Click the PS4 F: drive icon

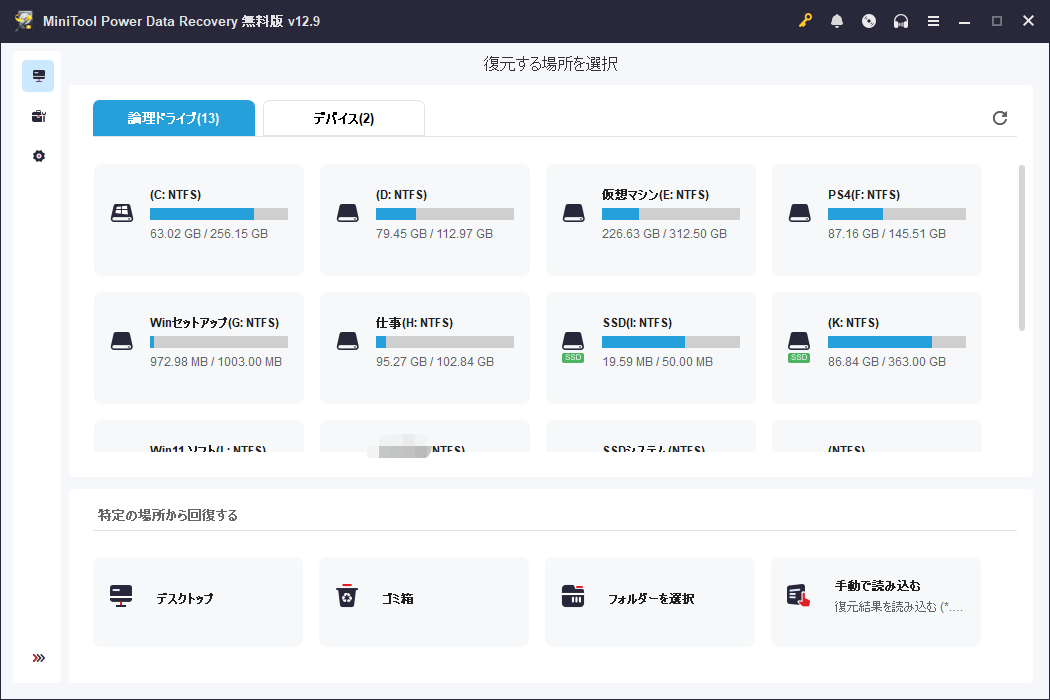click(800, 213)
